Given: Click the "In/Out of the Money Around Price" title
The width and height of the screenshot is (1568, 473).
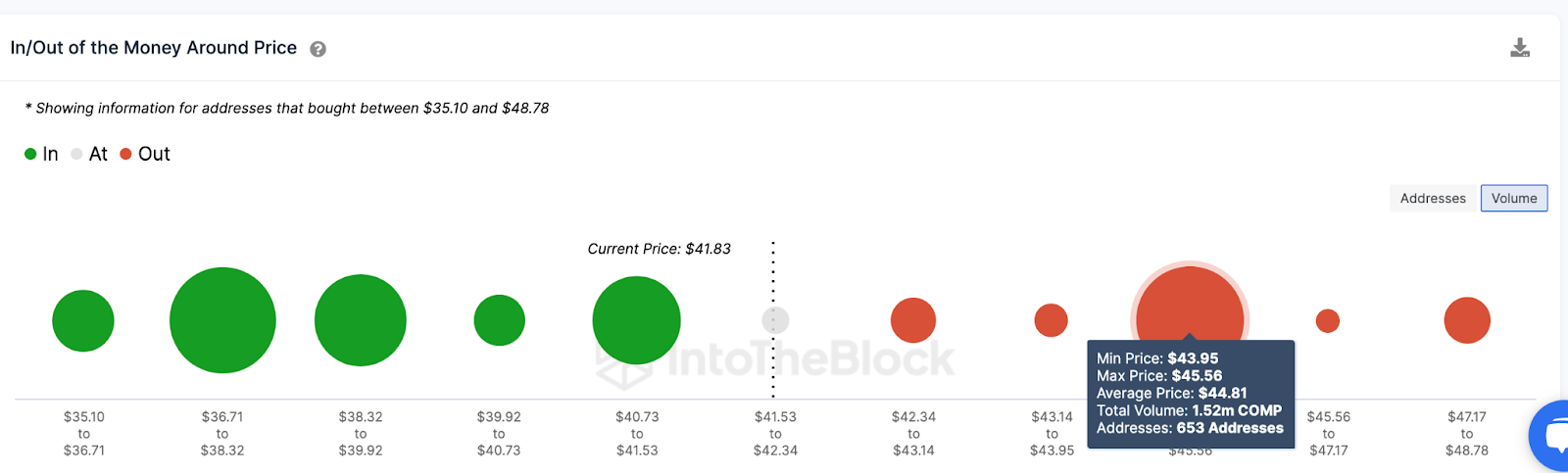Looking at the screenshot, I should [154, 48].
